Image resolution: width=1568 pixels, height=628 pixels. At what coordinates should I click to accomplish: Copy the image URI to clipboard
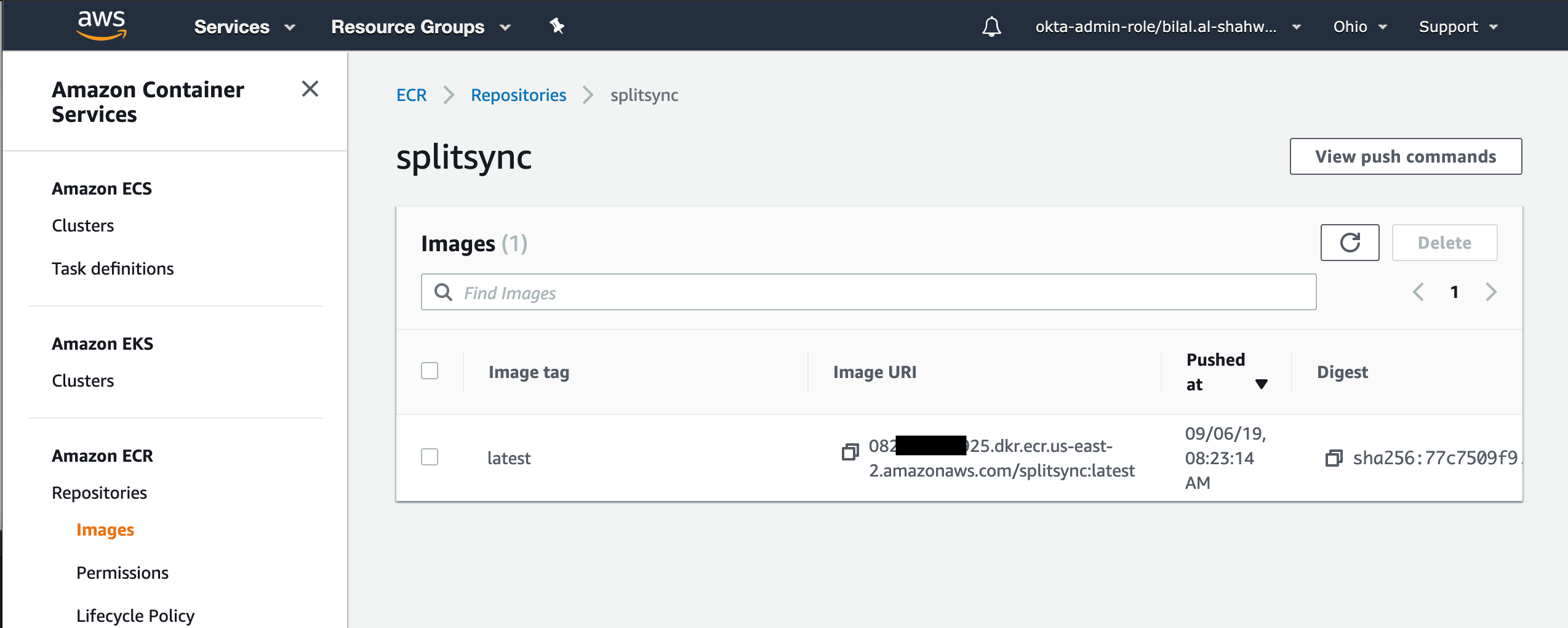pos(850,452)
